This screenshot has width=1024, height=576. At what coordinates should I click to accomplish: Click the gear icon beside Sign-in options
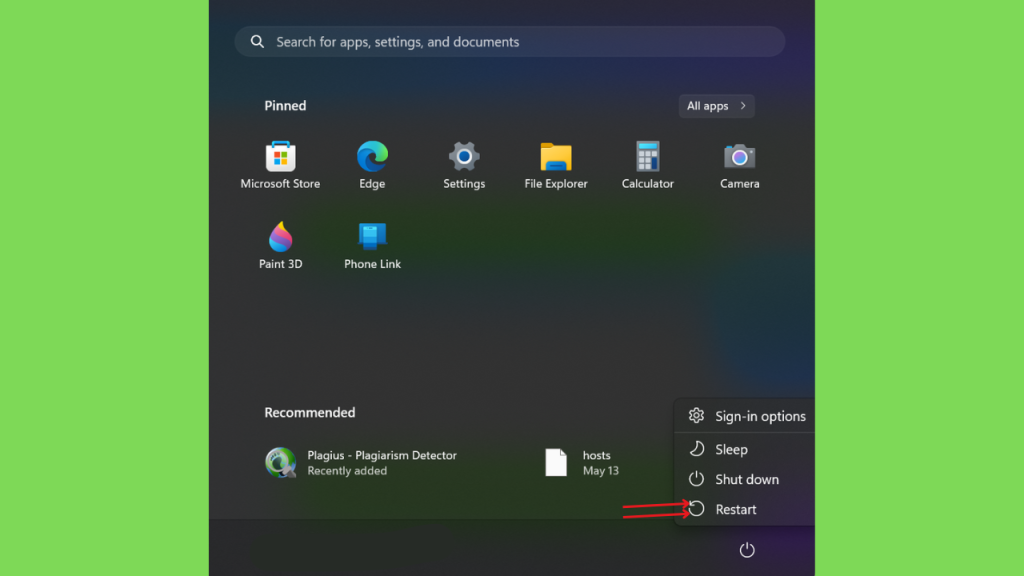click(696, 415)
